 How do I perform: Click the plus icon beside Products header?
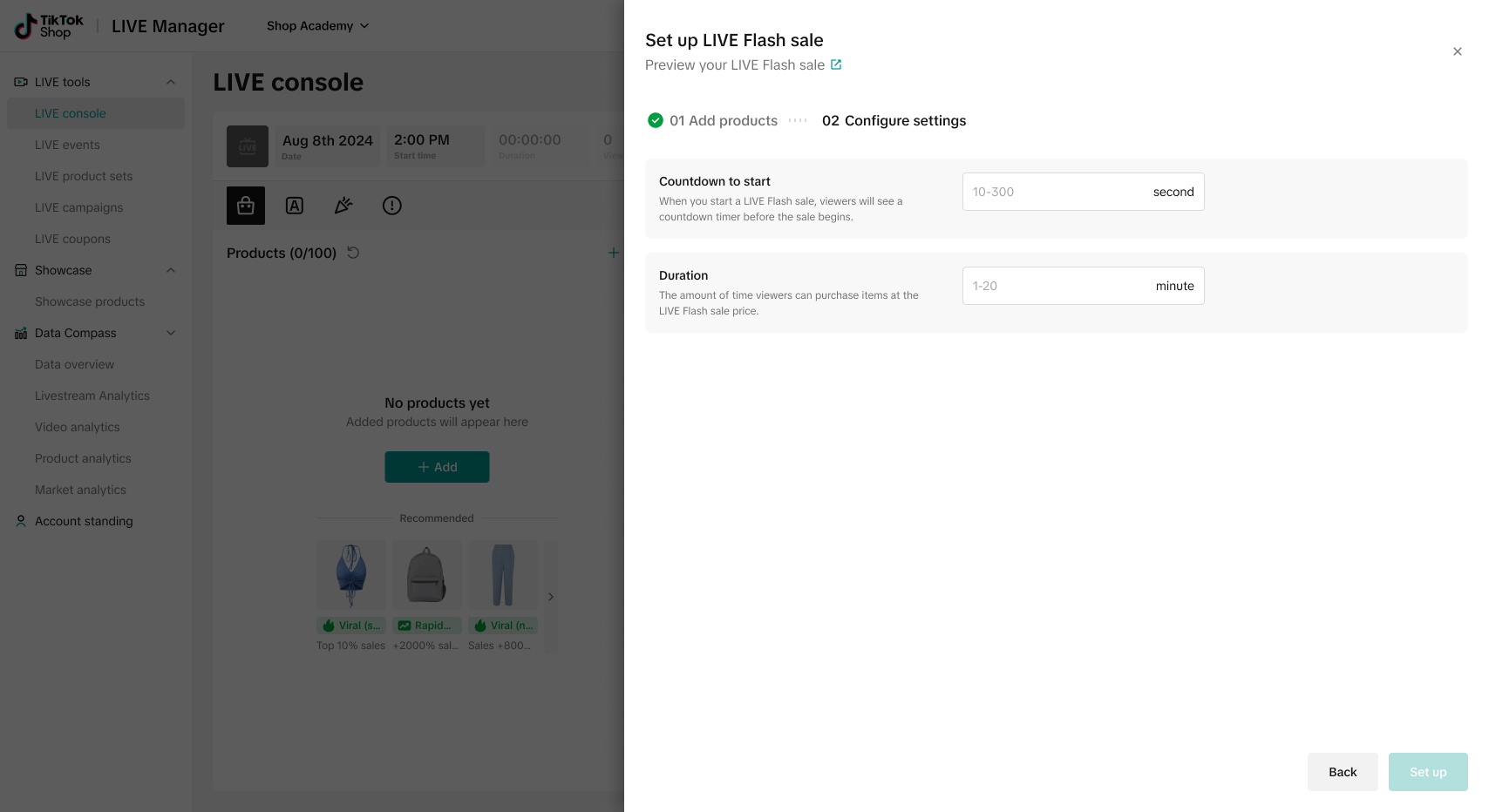(614, 253)
